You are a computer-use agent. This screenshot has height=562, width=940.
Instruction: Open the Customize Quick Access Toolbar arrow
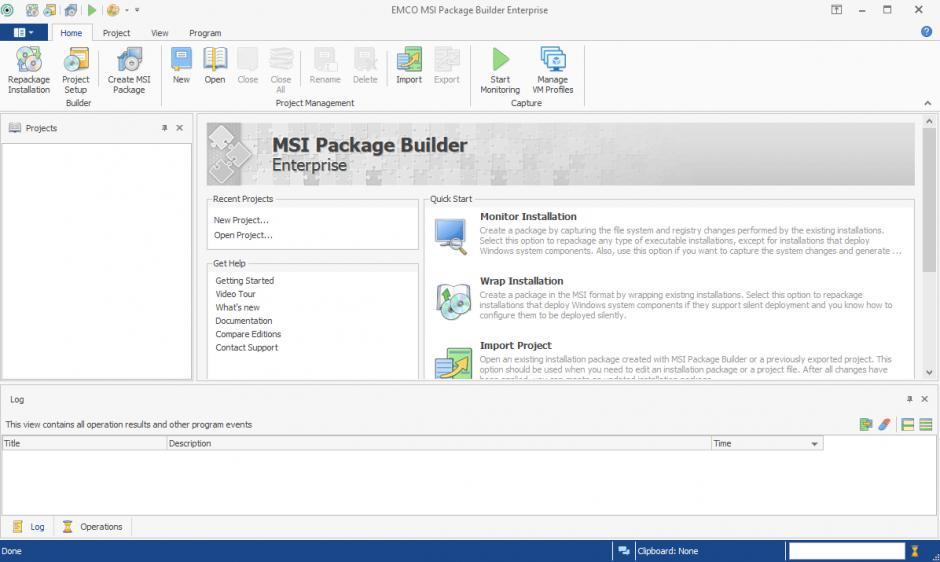point(137,10)
